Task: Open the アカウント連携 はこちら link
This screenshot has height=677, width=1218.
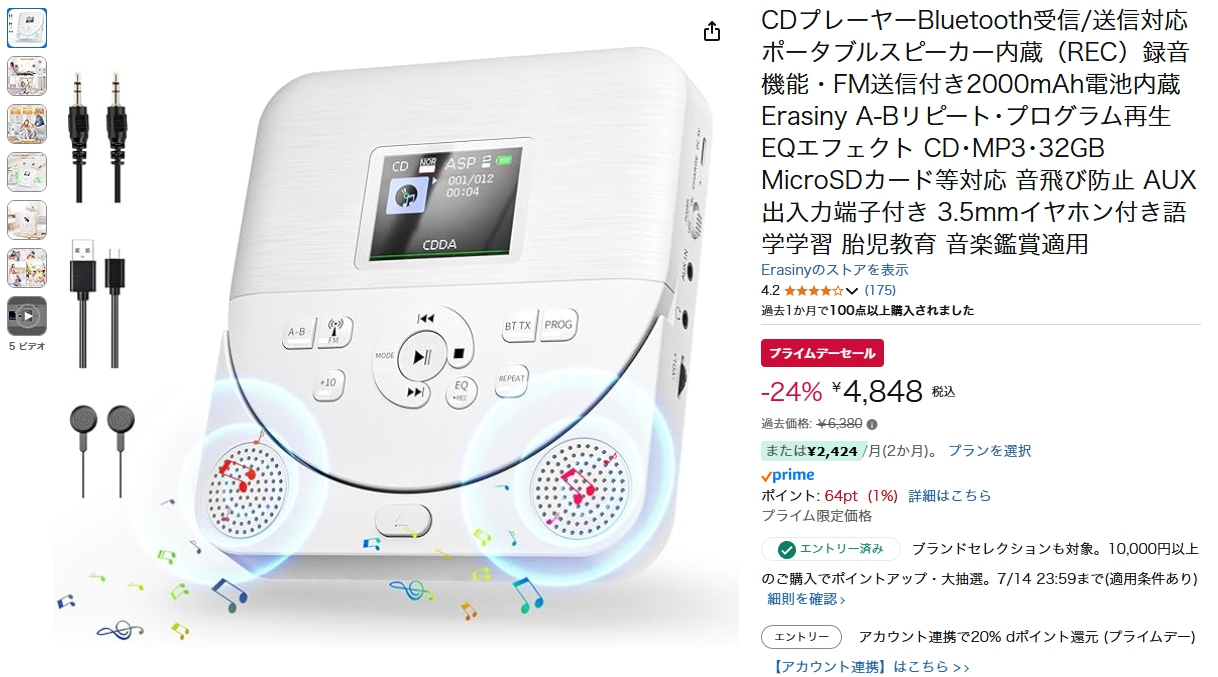Action: [x=871, y=667]
